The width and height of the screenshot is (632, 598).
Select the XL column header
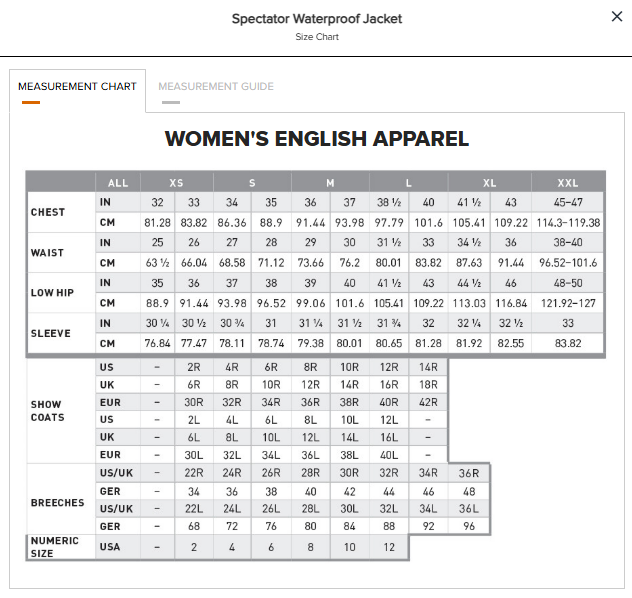[x=489, y=183]
